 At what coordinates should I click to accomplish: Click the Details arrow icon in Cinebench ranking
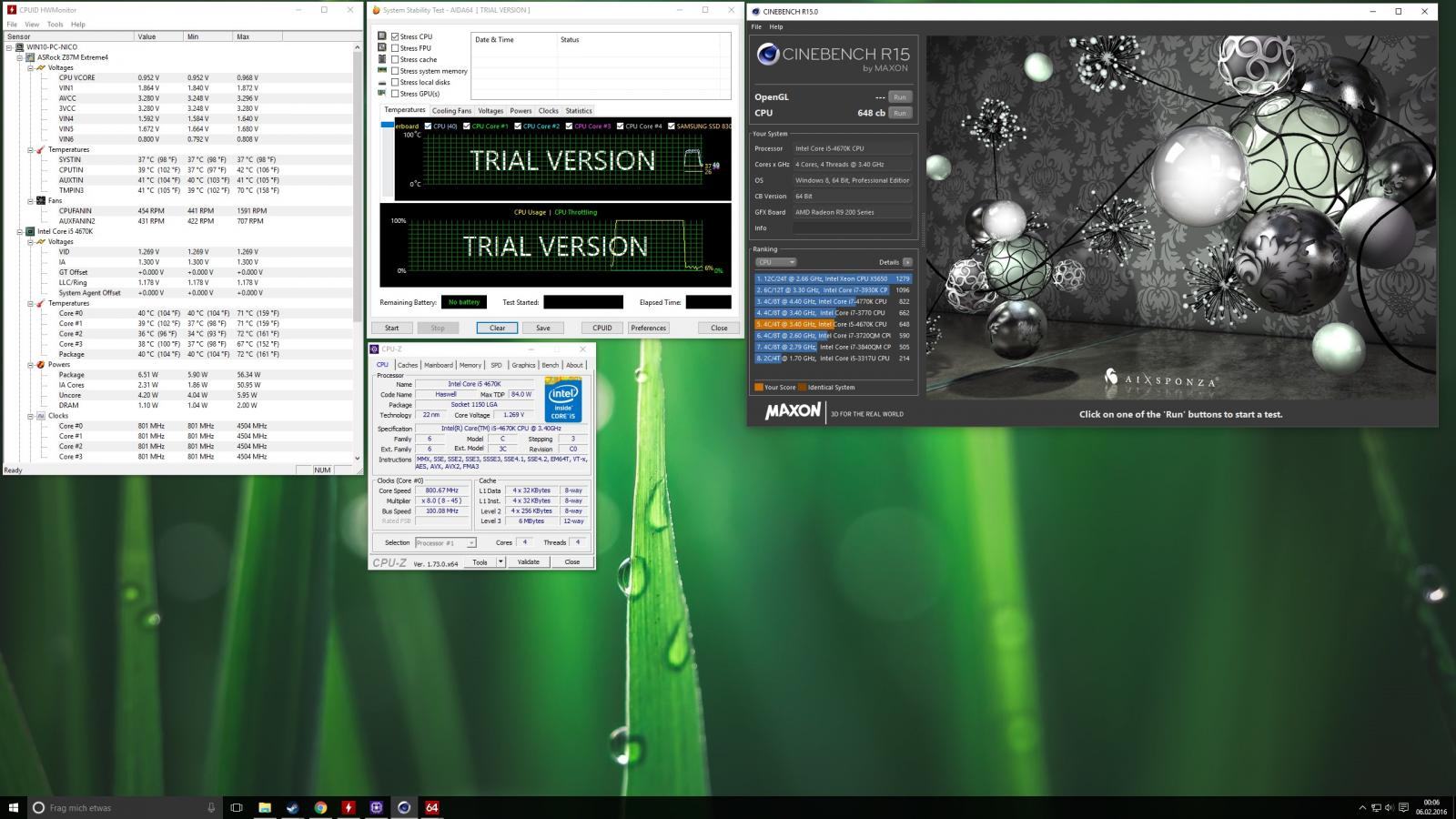pyautogui.click(x=907, y=262)
